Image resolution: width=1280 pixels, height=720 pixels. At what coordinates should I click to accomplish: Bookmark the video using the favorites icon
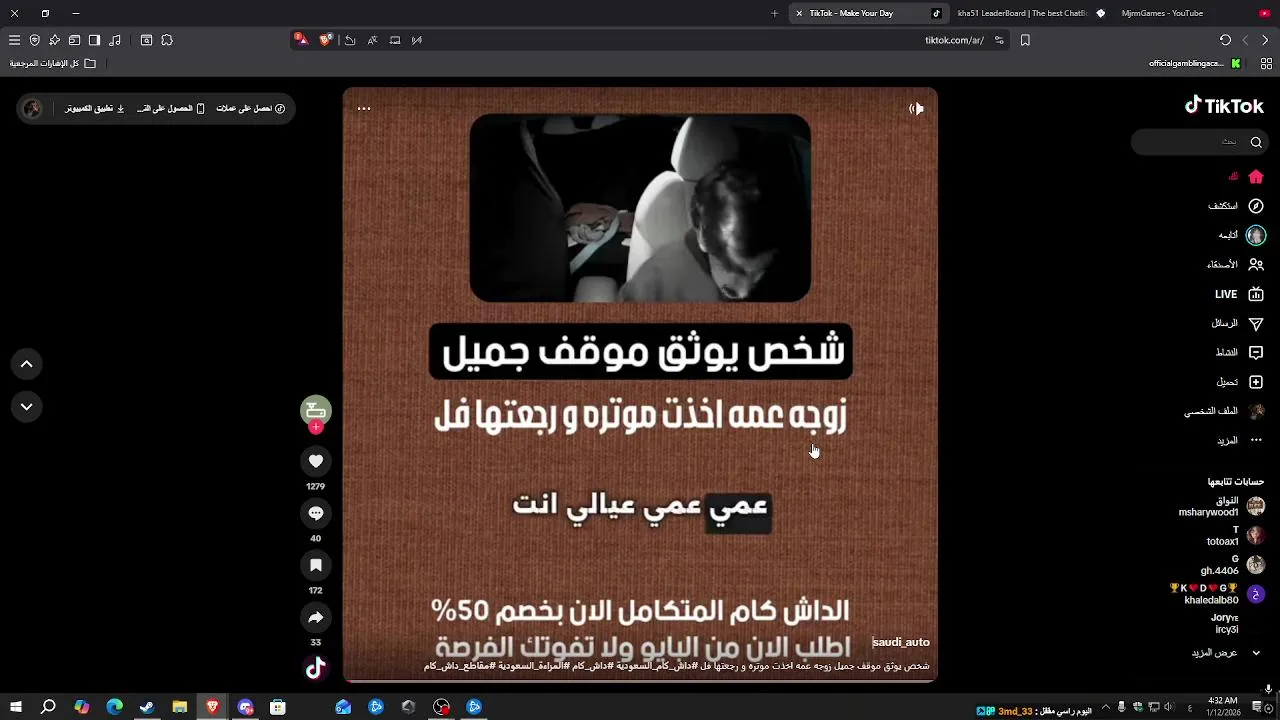pyautogui.click(x=316, y=565)
